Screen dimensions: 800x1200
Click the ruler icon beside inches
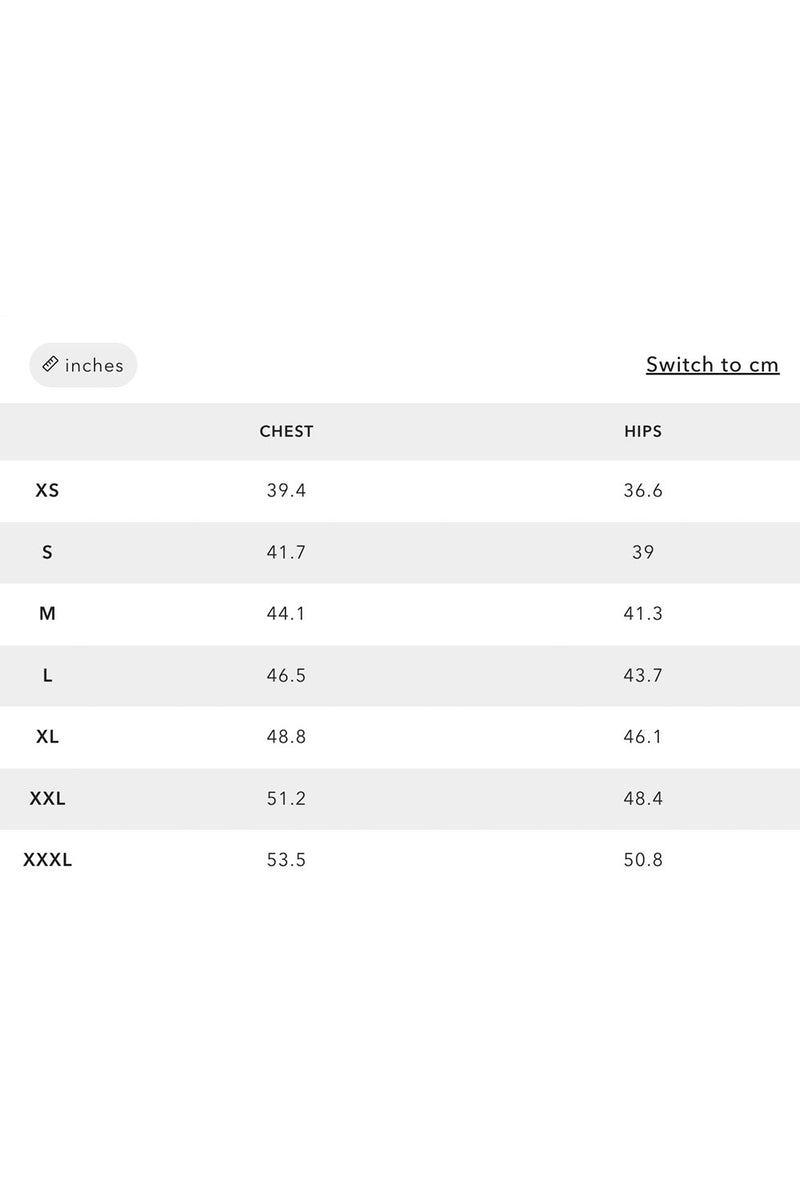pos(49,365)
